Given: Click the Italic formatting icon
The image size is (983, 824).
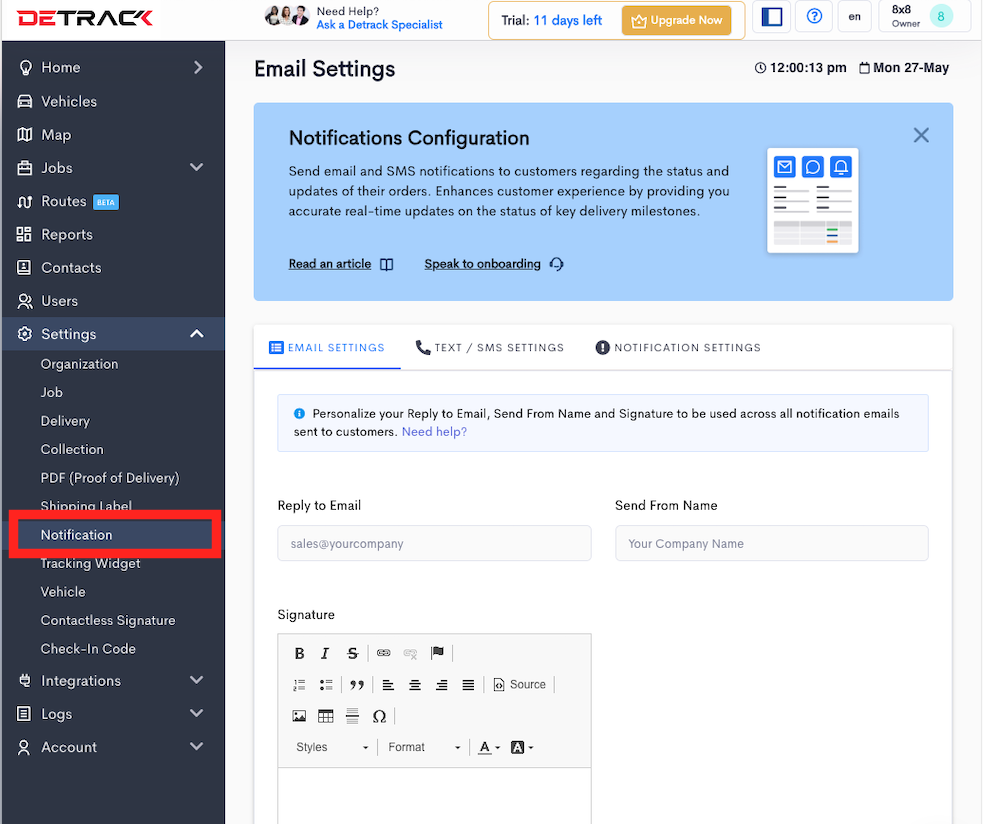Looking at the screenshot, I should point(325,653).
